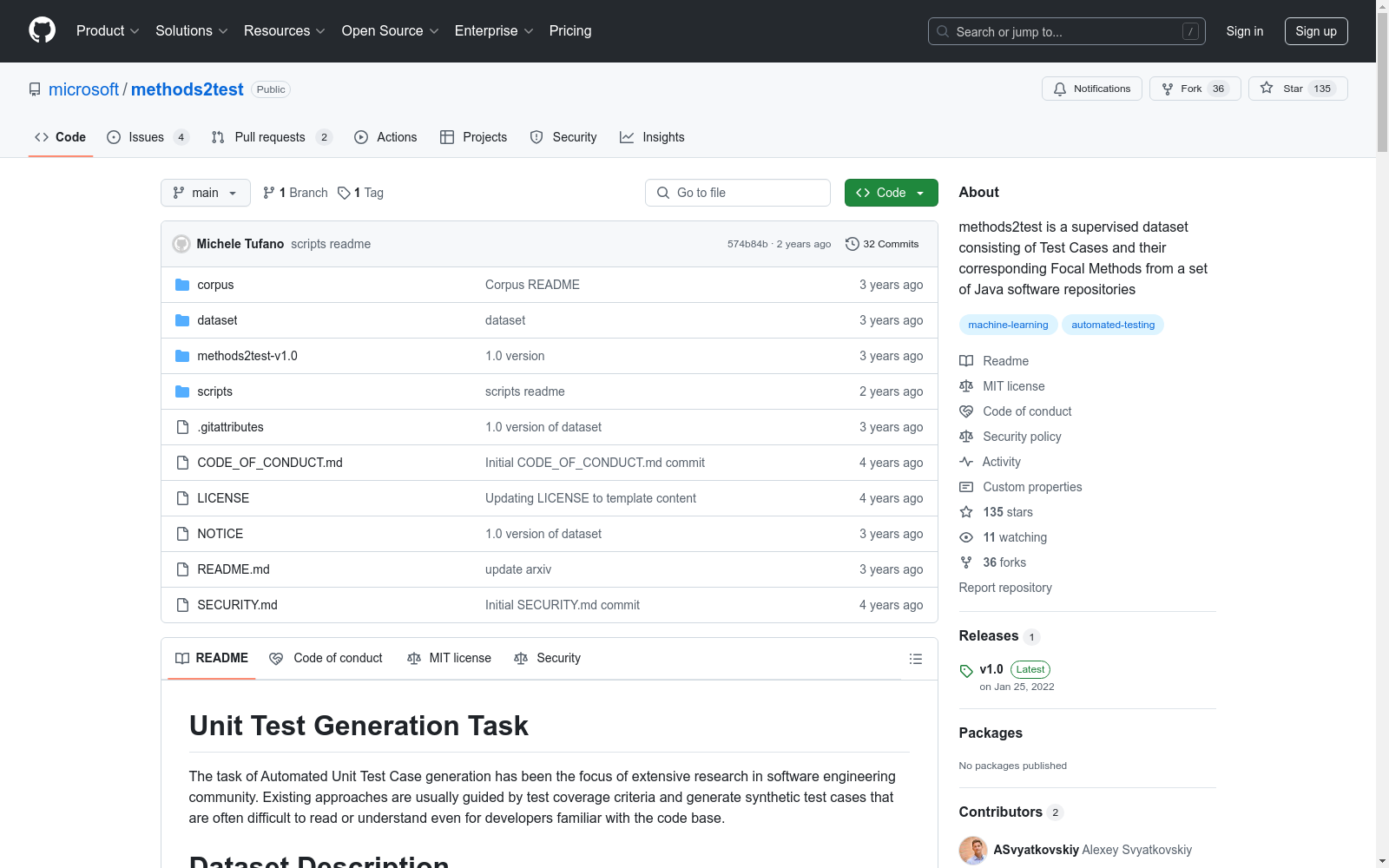Expand the Solutions dropdown
The width and height of the screenshot is (1389, 868).
192,30
